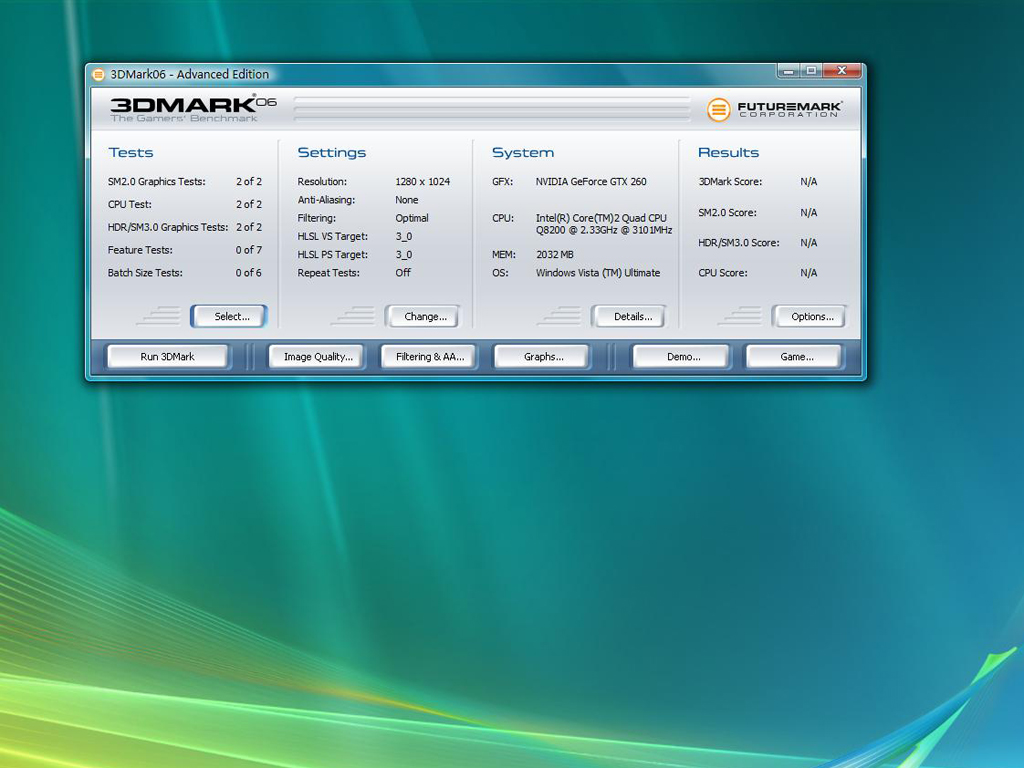Click the CPU Test label

130,205
